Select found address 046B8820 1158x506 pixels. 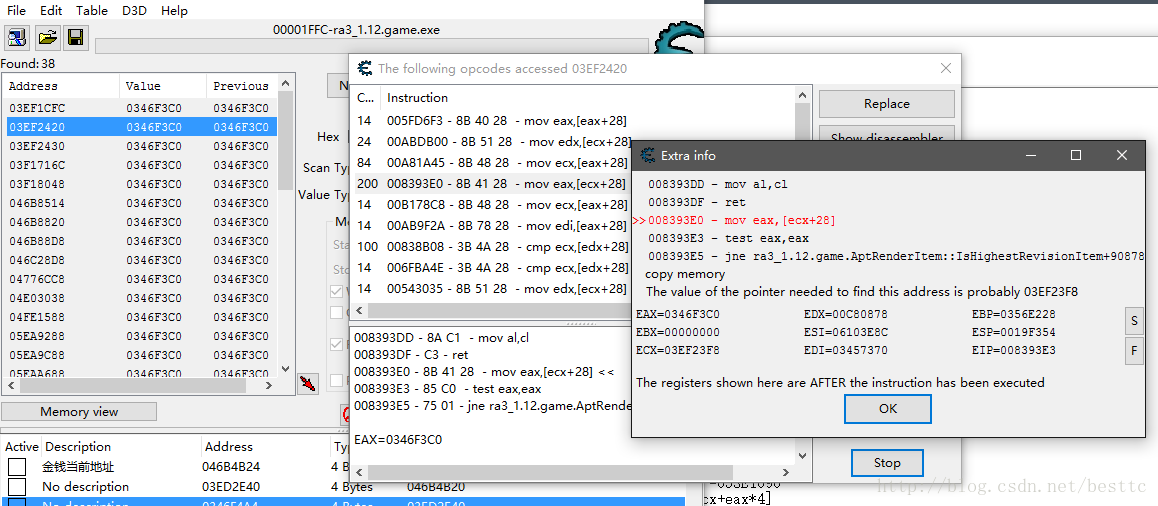pyautogui.click(x=140, y=222)
